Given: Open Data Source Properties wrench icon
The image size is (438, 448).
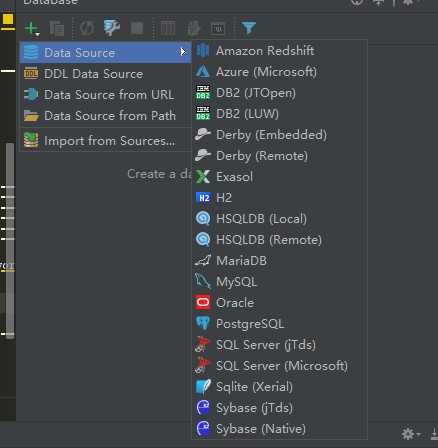Looking at the screenshot, I should (112, 28).
